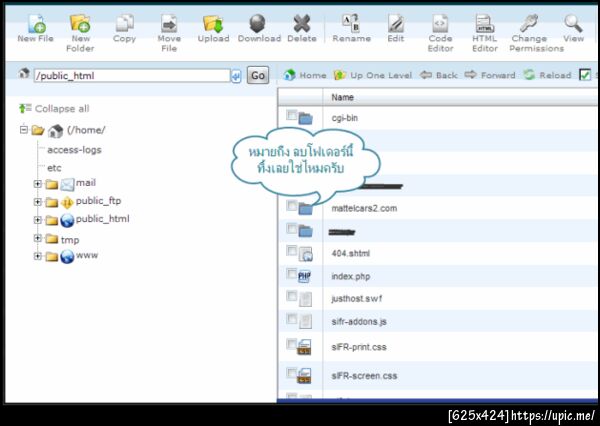
Task: Select the Copy toolbar icon
Action: 125,23
